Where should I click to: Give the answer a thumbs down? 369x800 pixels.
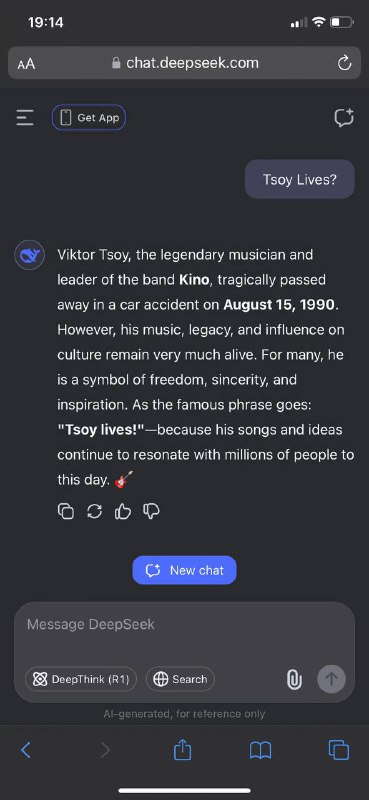pos(152,511)
